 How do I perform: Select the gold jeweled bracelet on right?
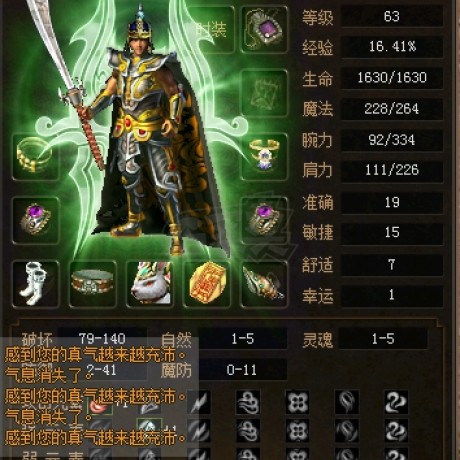point(264,156)
